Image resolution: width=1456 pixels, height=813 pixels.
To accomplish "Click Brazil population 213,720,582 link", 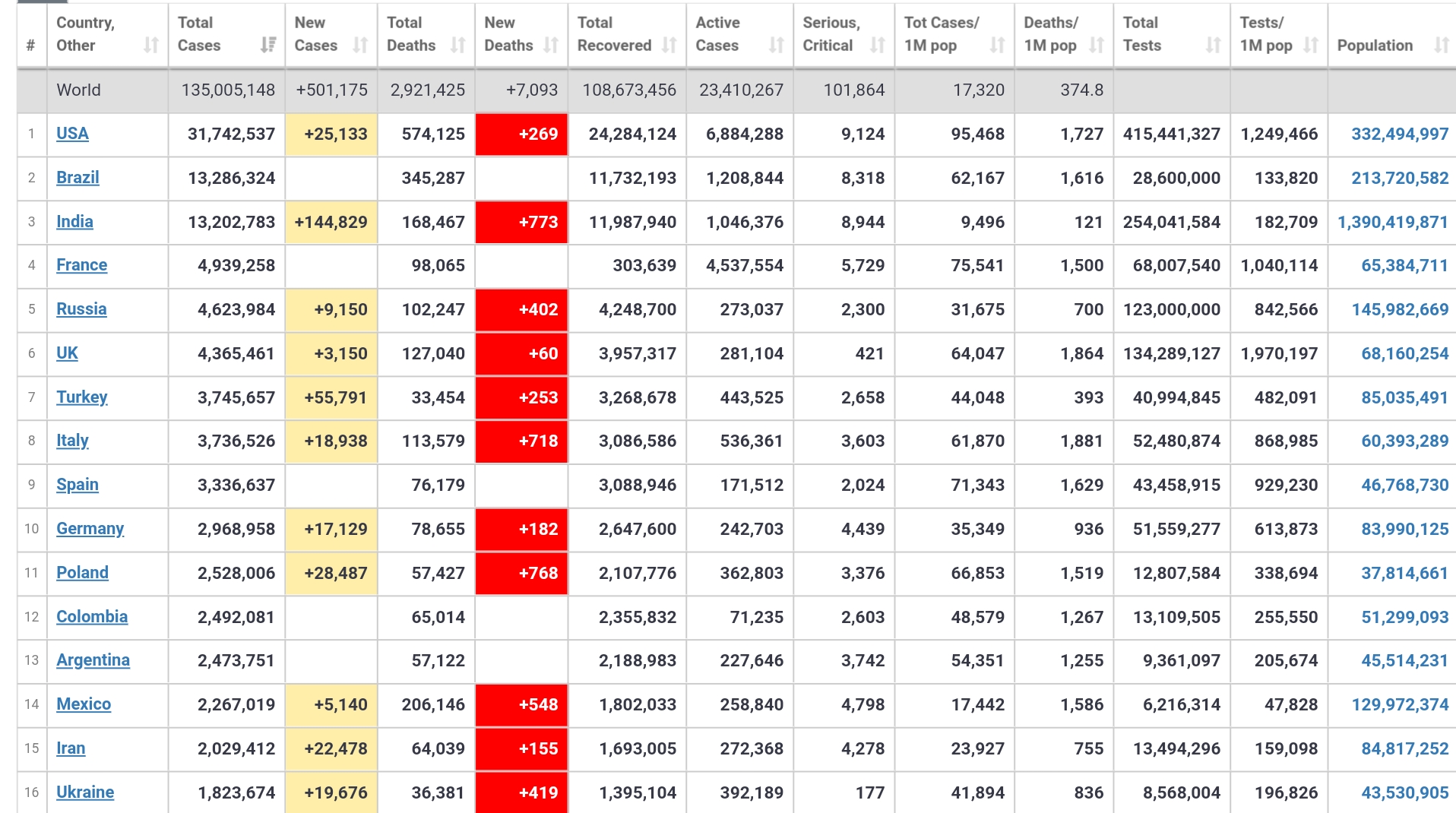I will pyautogui.click(x=1400, y=178).
